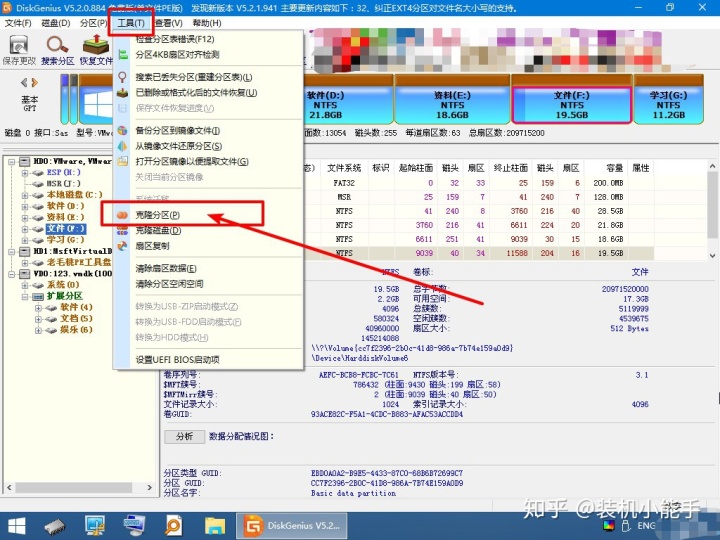Choose 克隆磁盘(D) menu entry
The width and height of the screenshot is (720, 540).
coord(158,231)
